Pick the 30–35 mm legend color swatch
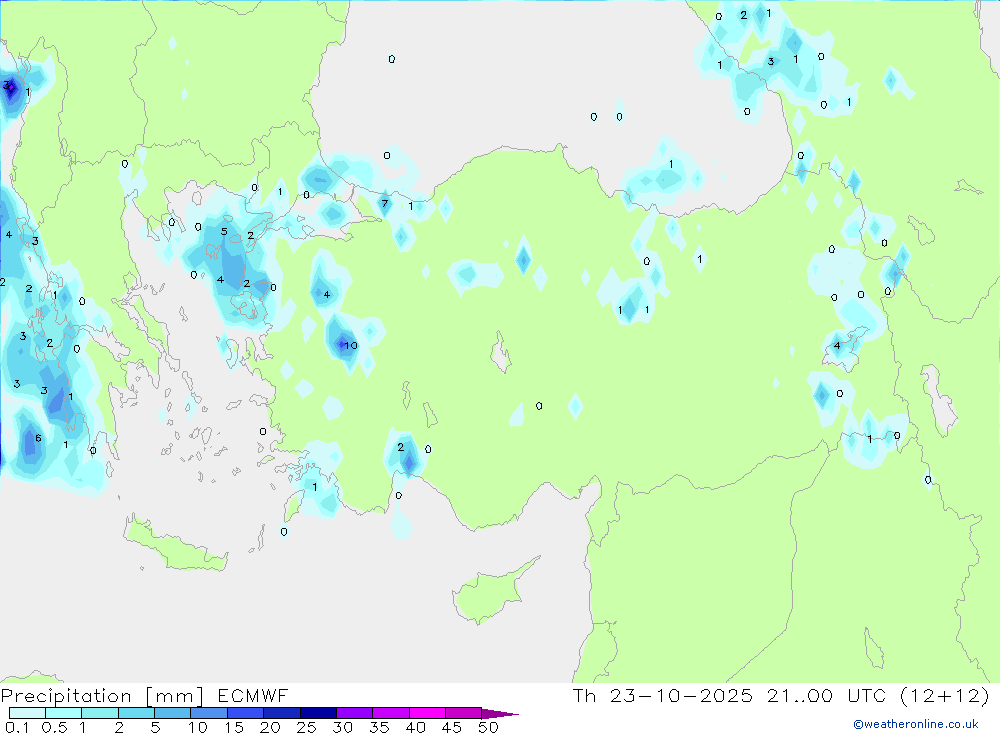The height and width of the screenshot is (733, 1000). 355,713
